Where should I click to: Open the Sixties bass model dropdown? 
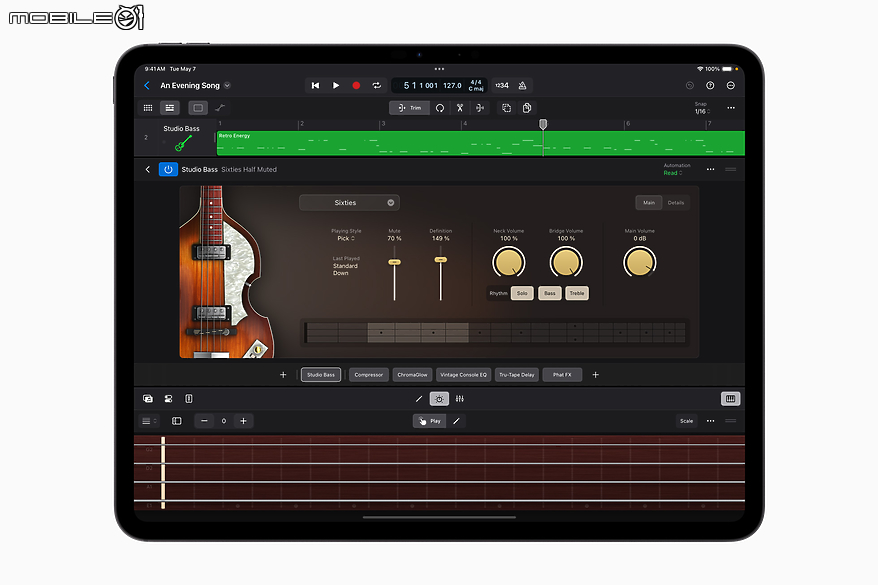(349, 203)
